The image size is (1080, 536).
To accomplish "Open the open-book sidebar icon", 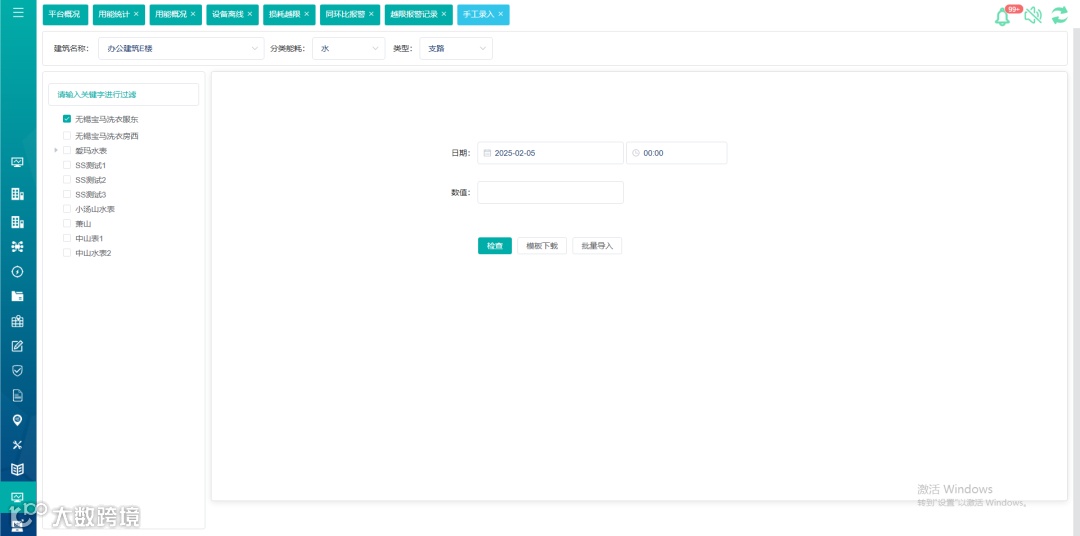I will (x=18, y=470).
